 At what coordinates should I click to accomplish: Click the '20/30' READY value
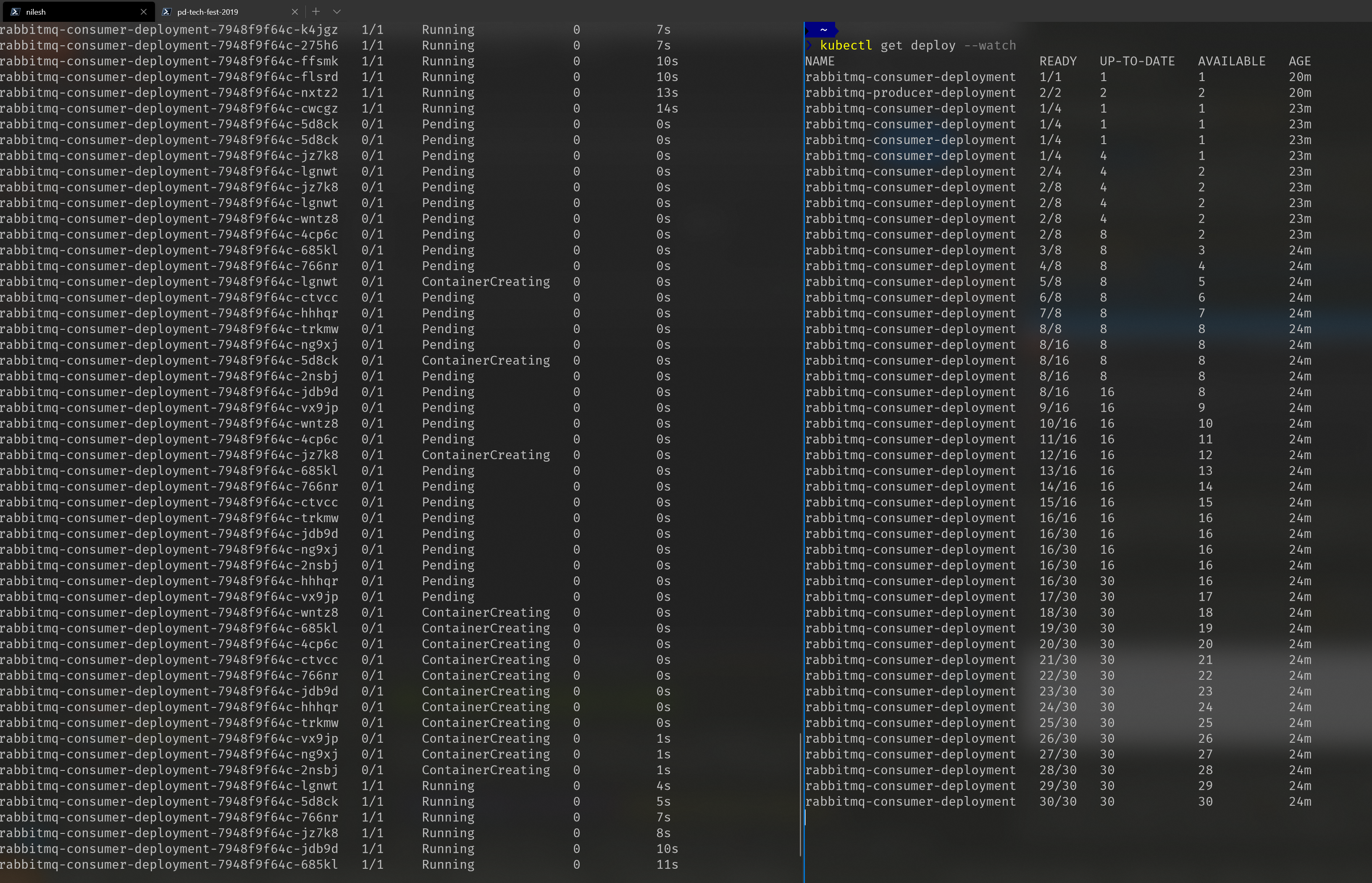(1058, 644)
